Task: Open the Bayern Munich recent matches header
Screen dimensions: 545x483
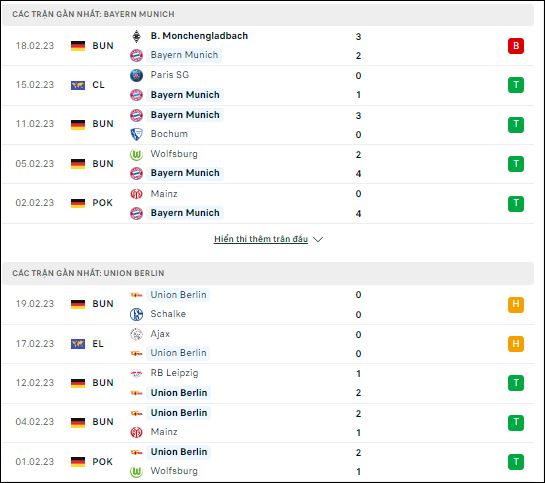Action: [268, 14]
